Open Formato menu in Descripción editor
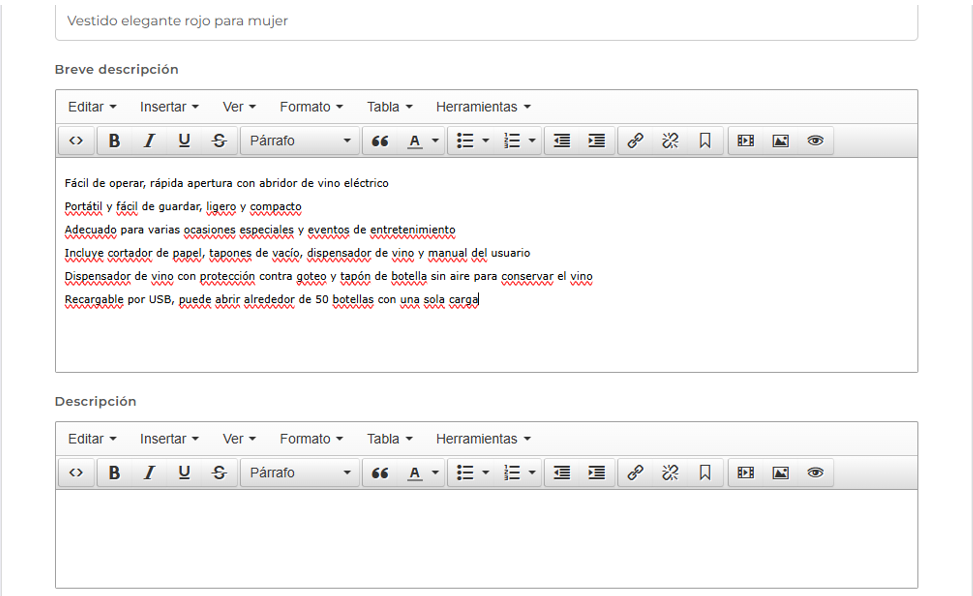This screenshot has height=596, width=973. (x=311, y=439)
